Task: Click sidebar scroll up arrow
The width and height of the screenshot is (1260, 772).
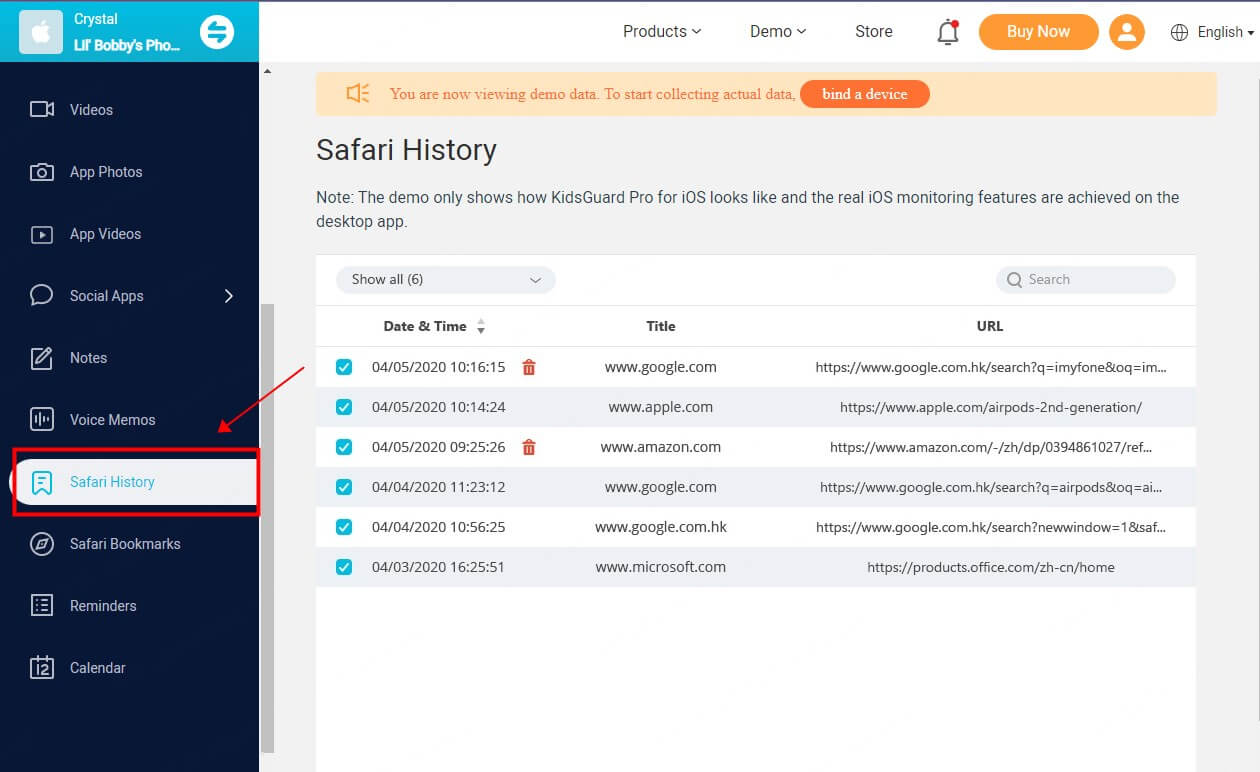Action: click(267, 72)
